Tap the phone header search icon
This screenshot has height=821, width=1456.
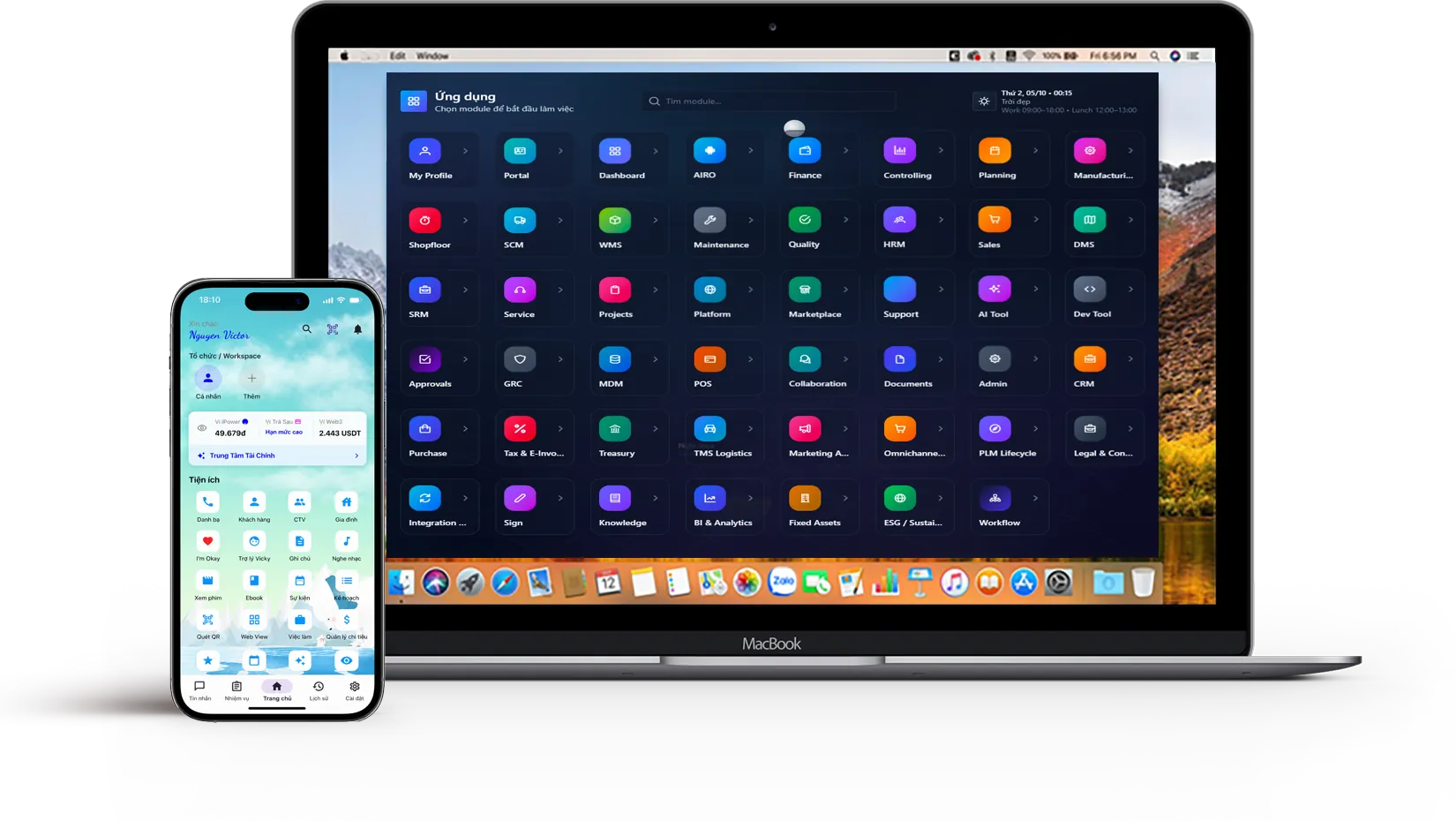click(307, 329)
